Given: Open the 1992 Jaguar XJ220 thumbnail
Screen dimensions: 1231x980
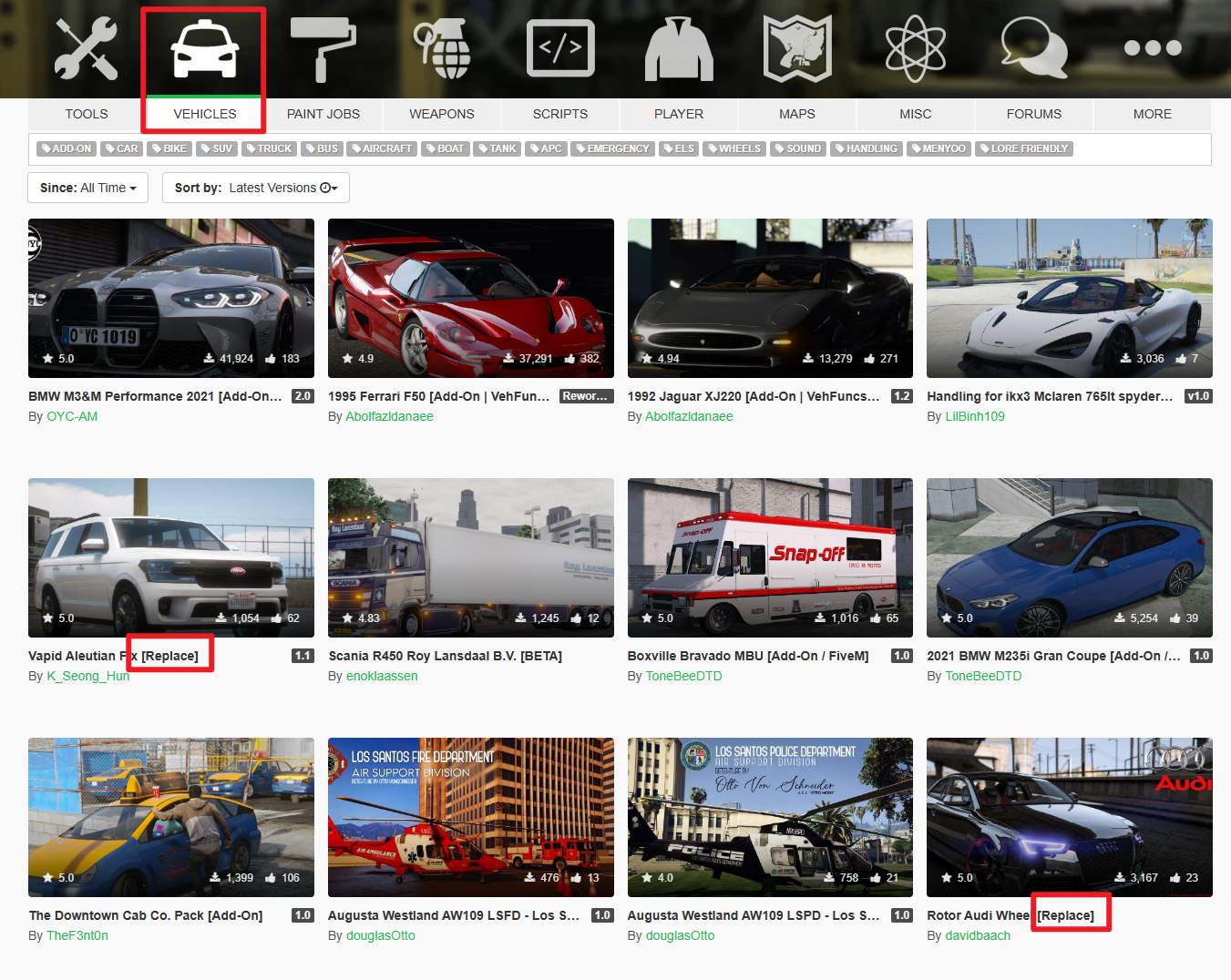Looking at the screenshot, I should (x=770, y=298).
